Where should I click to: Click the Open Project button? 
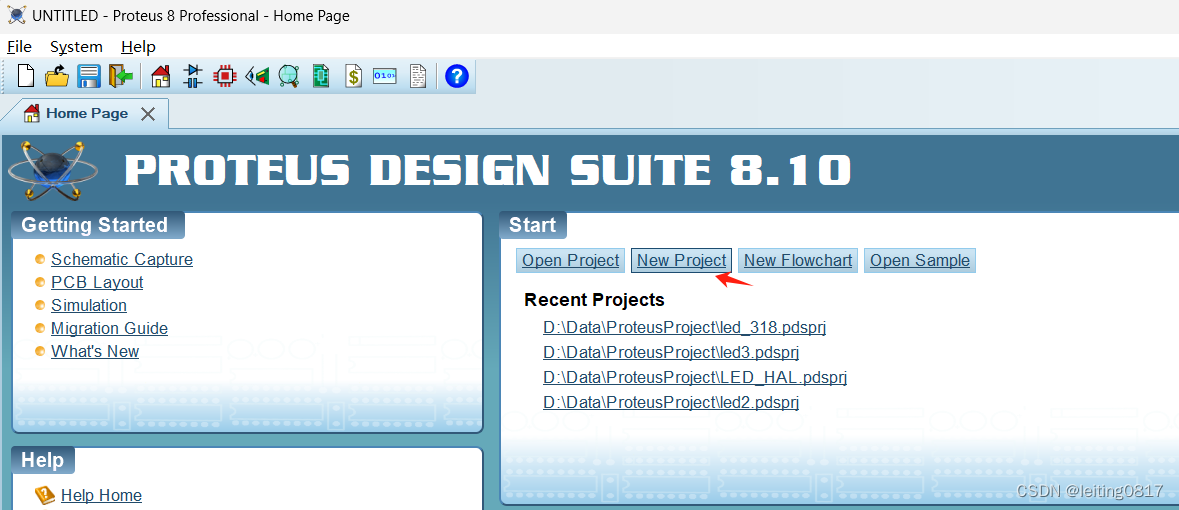(x=571, y=260)
